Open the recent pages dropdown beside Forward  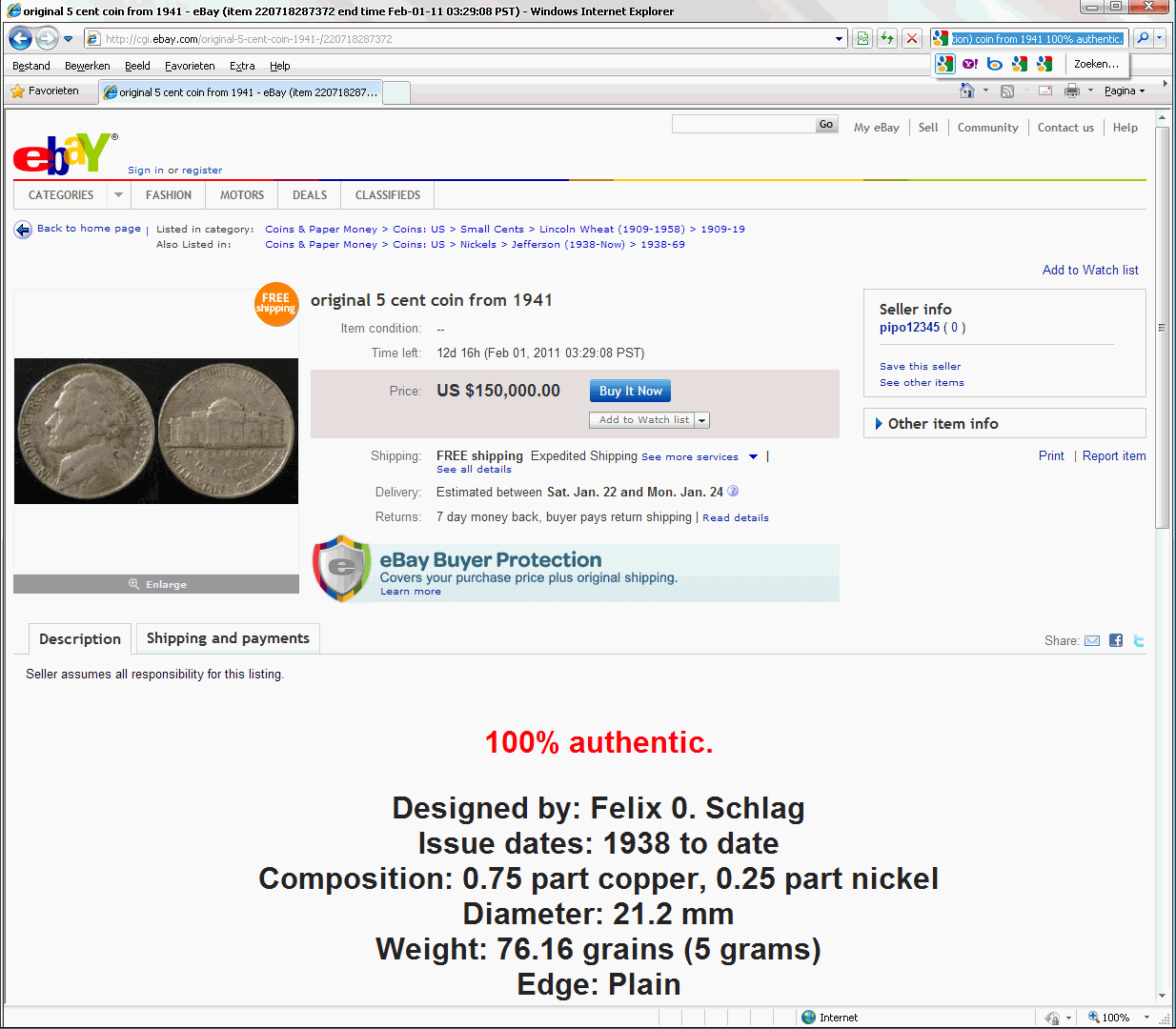pos(68,39)
